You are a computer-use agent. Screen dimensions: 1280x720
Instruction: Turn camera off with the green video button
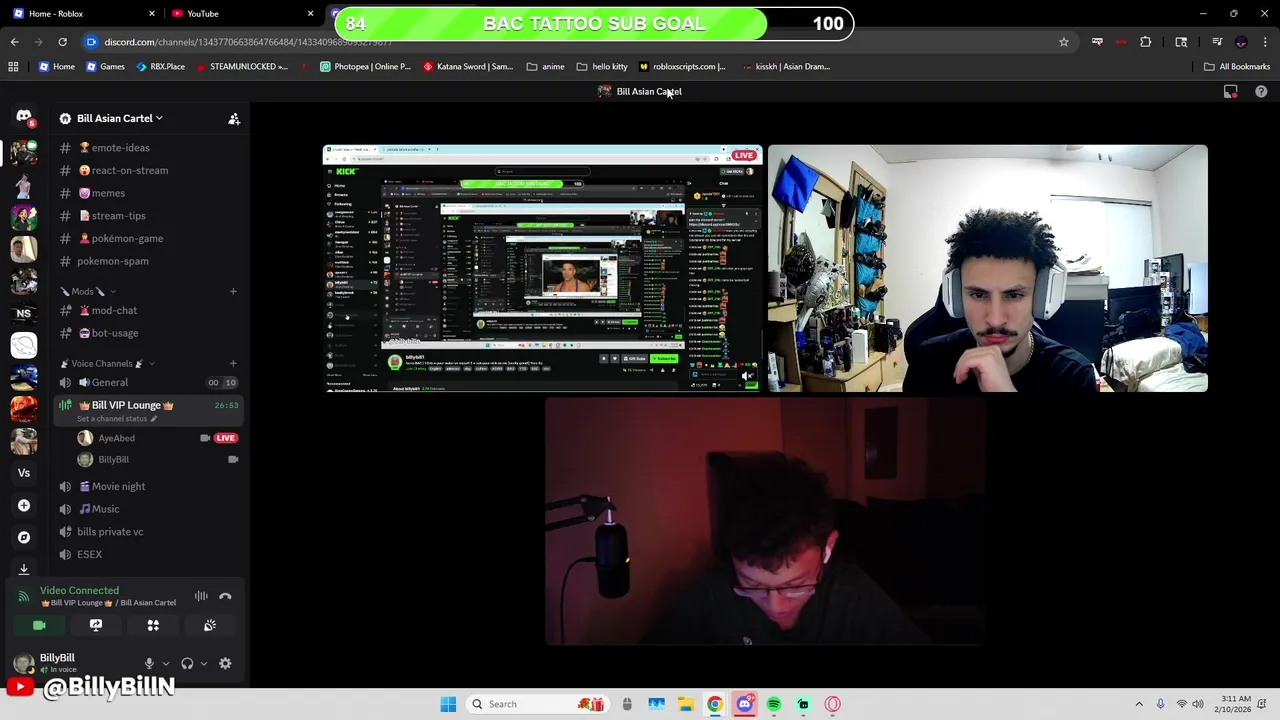pos(39,625)
